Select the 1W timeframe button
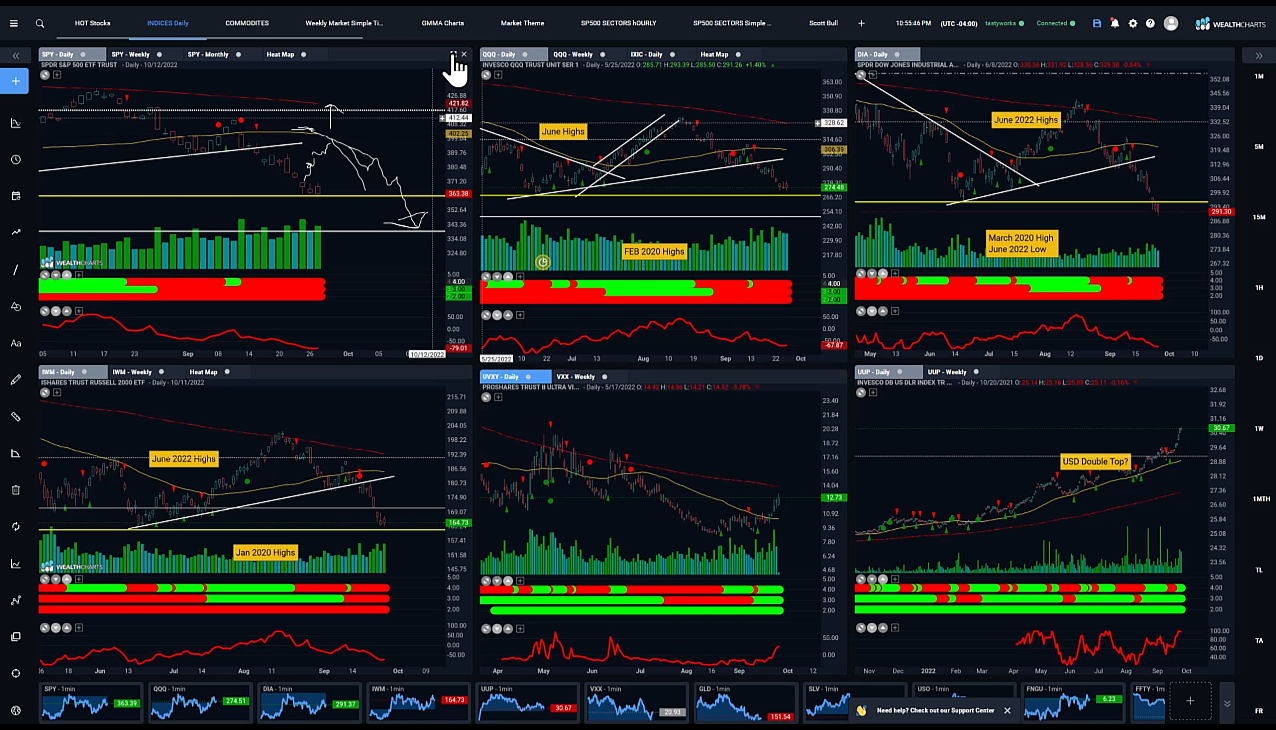1276x730 pixels. 1259,429
